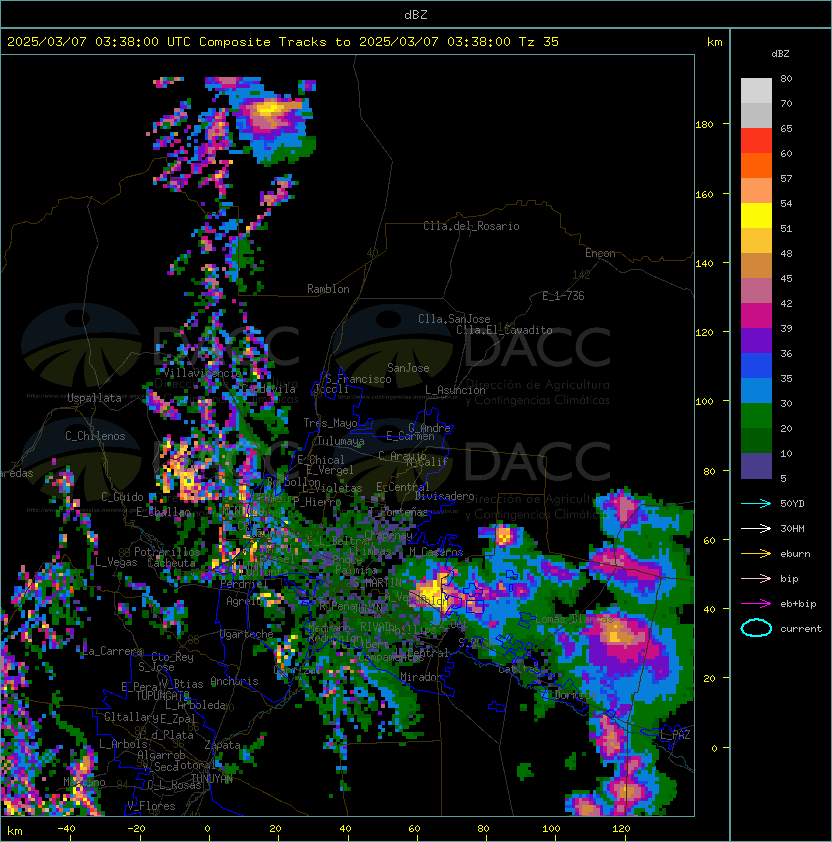832x842 pixels.
Task: Click the Lomas_Blancas map label
Action: click(574, 619)
